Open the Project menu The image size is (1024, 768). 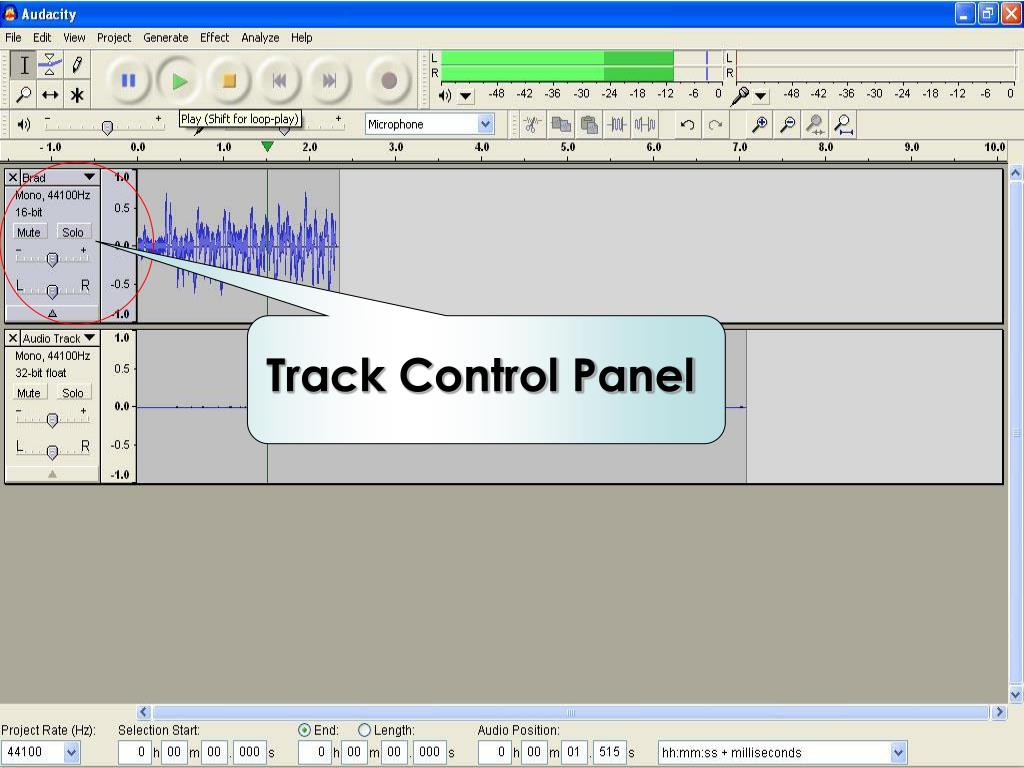(x=114, y=37)
